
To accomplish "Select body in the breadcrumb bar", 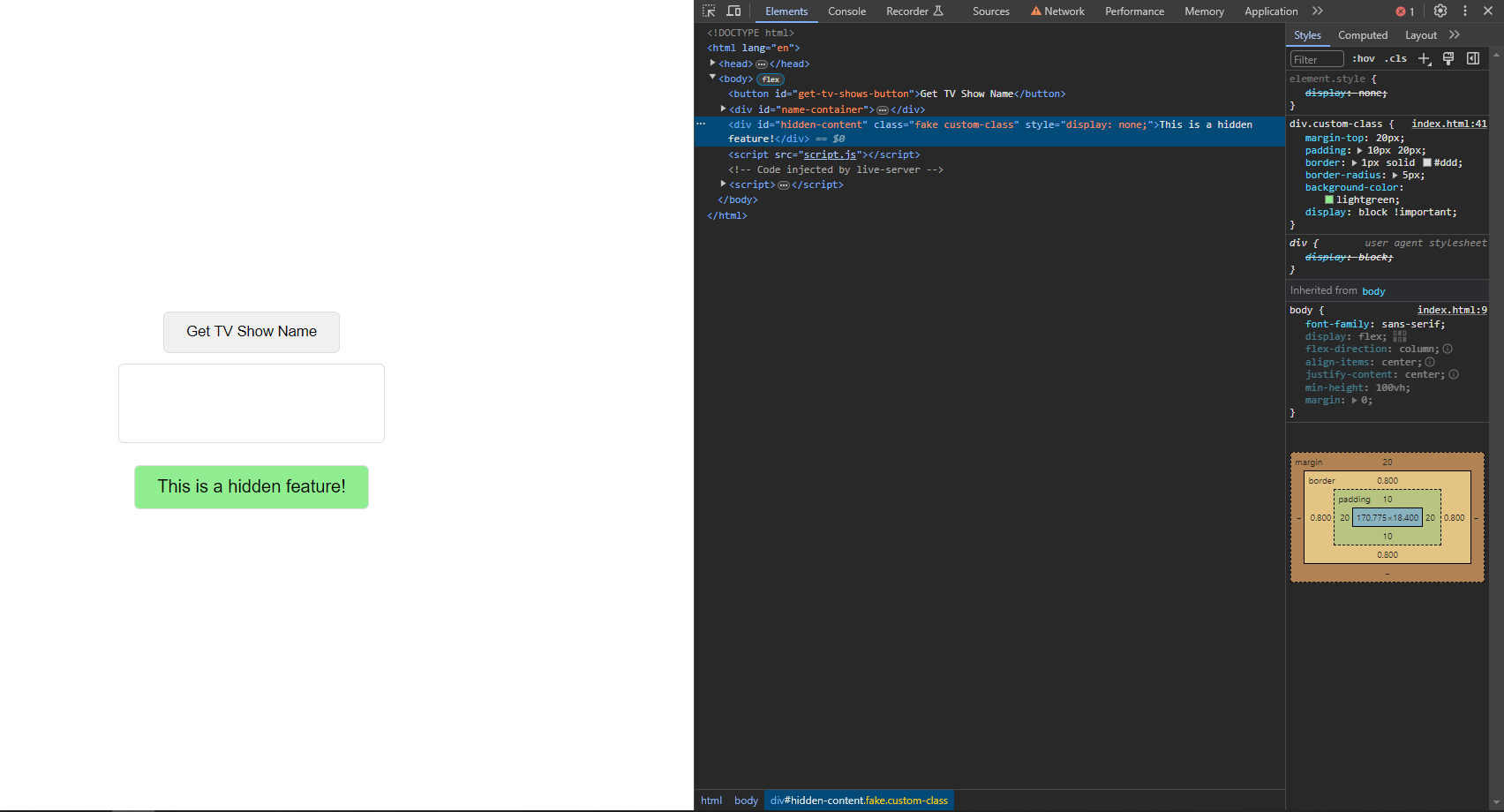I will pos(746,801).
